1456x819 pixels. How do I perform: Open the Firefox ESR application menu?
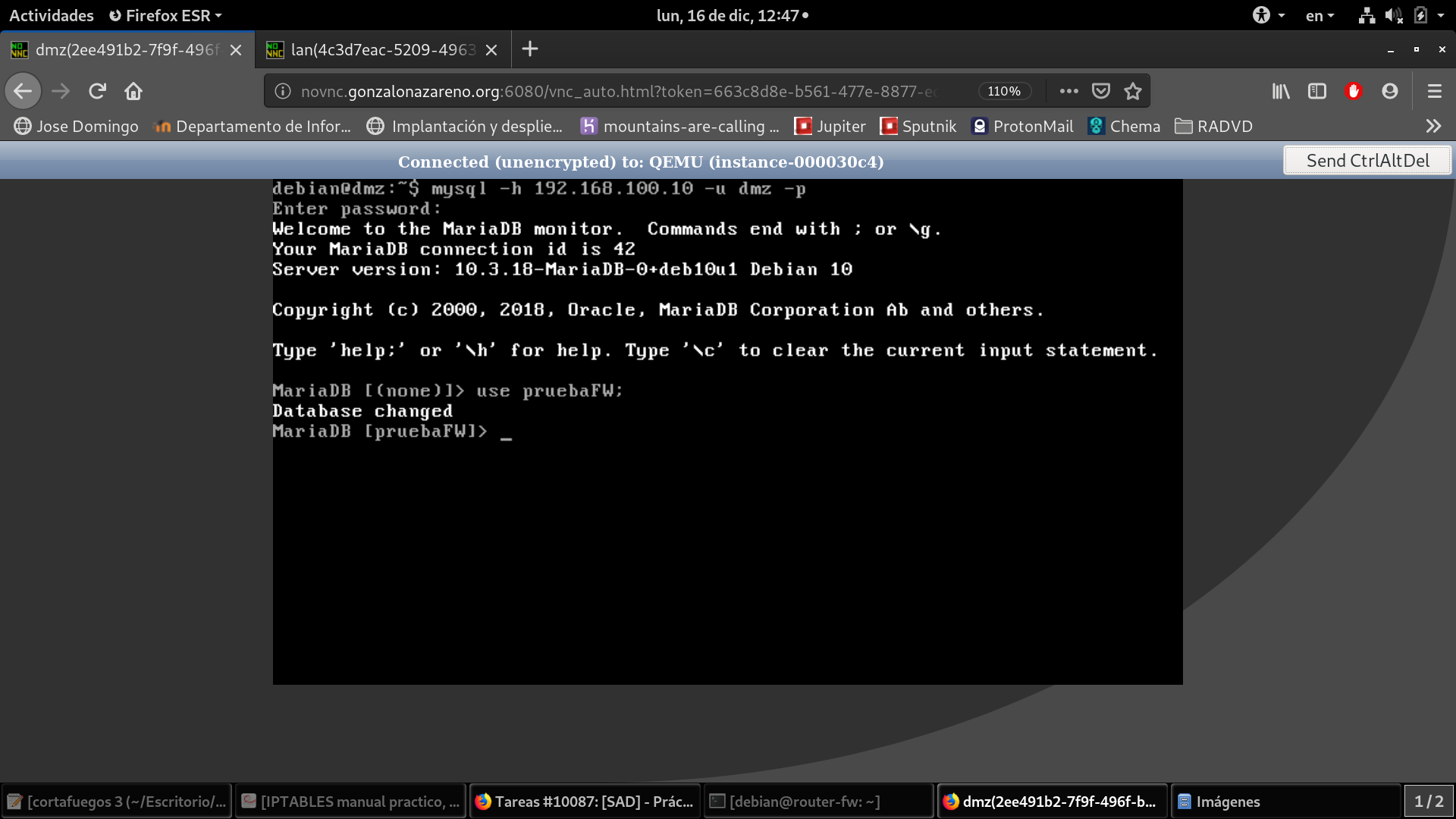[x=165, y=15]
